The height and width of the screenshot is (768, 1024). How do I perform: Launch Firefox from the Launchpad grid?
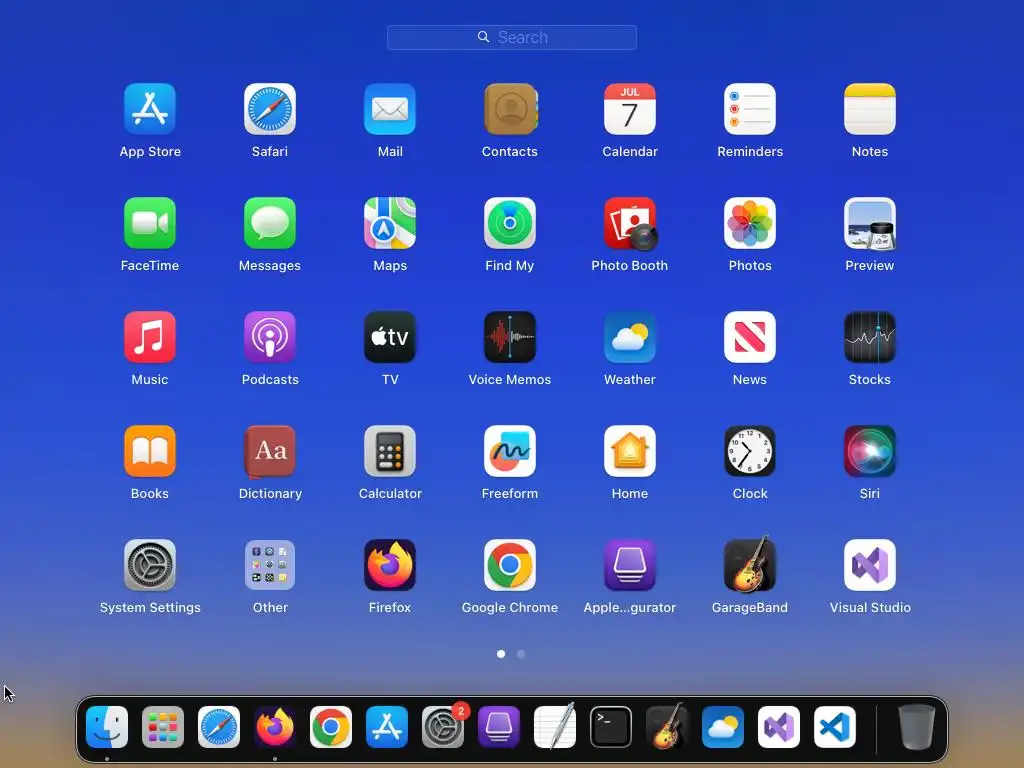tap(390, 565)
